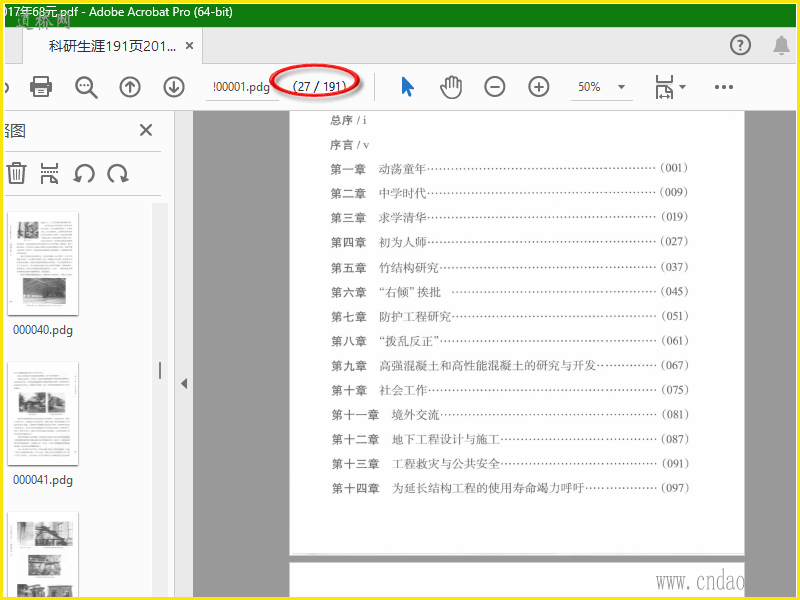Open the Help question mark icon

[x=740, y=45]
